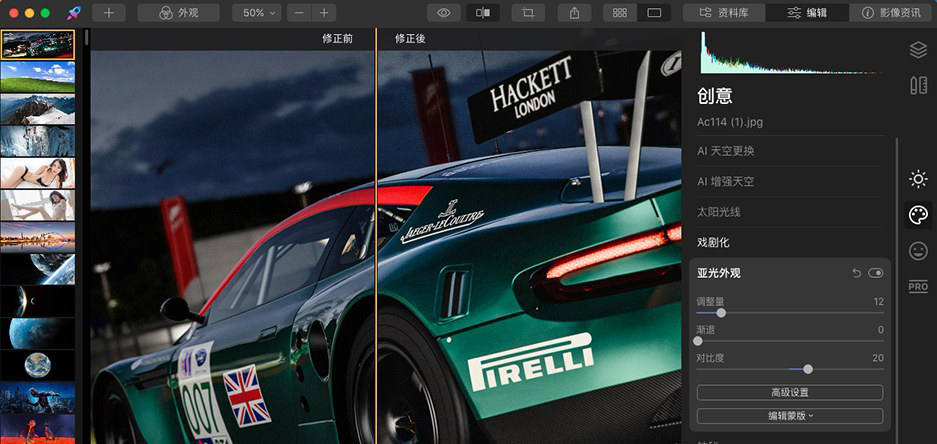Open the 外观 looks panel
The height and width of the screenshot is (444, 937).
point(178,13)
